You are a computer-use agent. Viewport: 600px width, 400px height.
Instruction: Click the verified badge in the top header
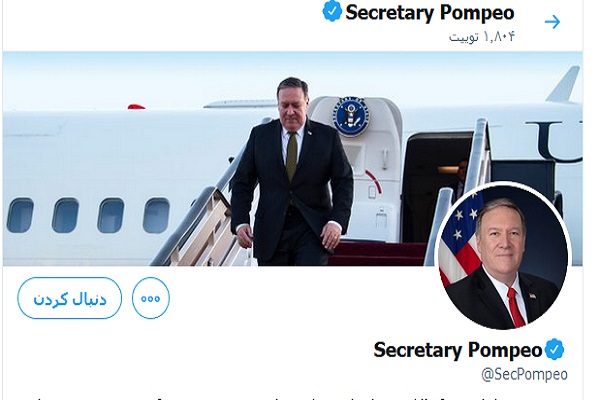[332, 13]
